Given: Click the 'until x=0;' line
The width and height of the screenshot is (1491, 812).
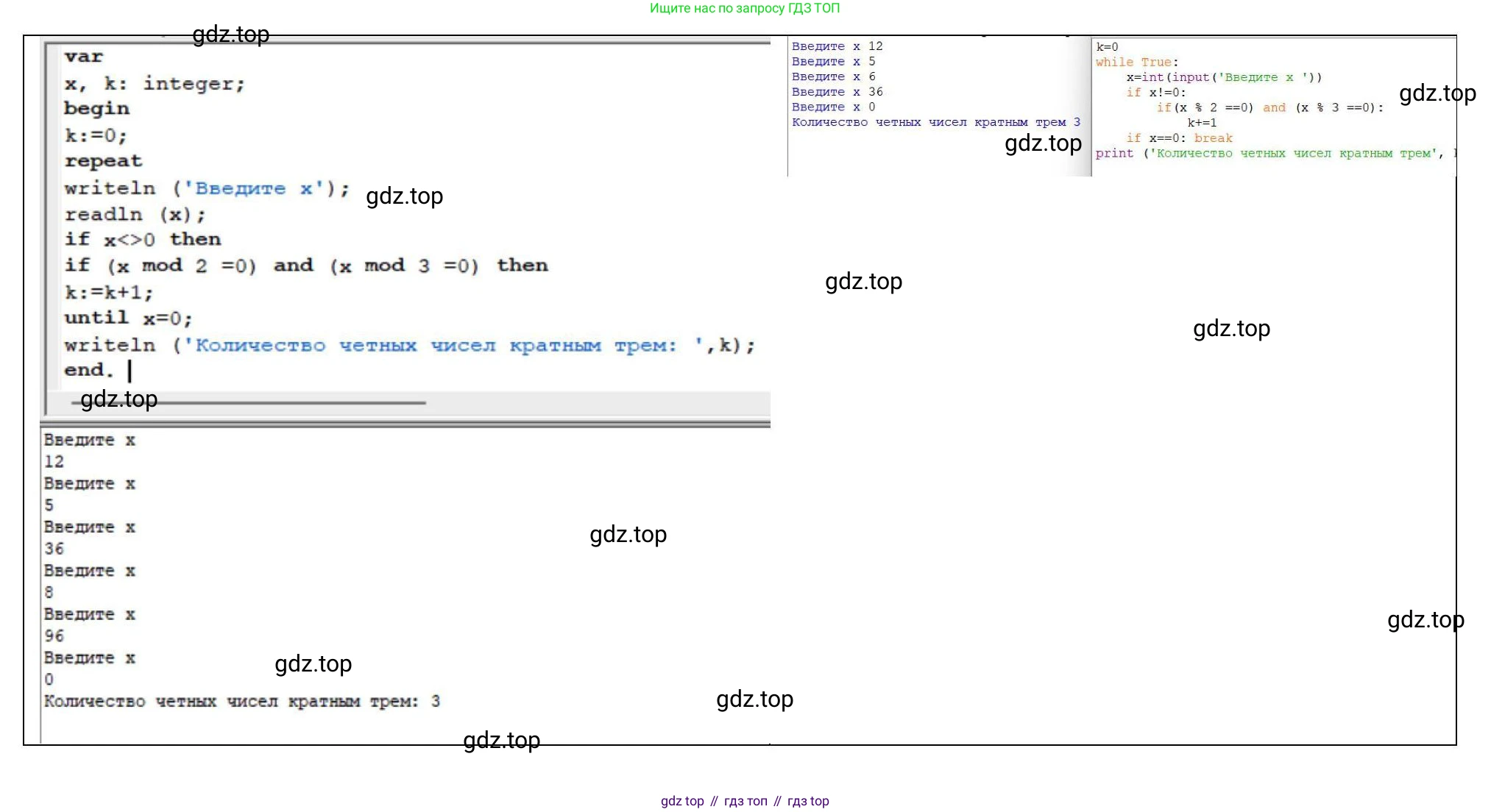Looking at the screenshot, I should [x=128, y=318].
